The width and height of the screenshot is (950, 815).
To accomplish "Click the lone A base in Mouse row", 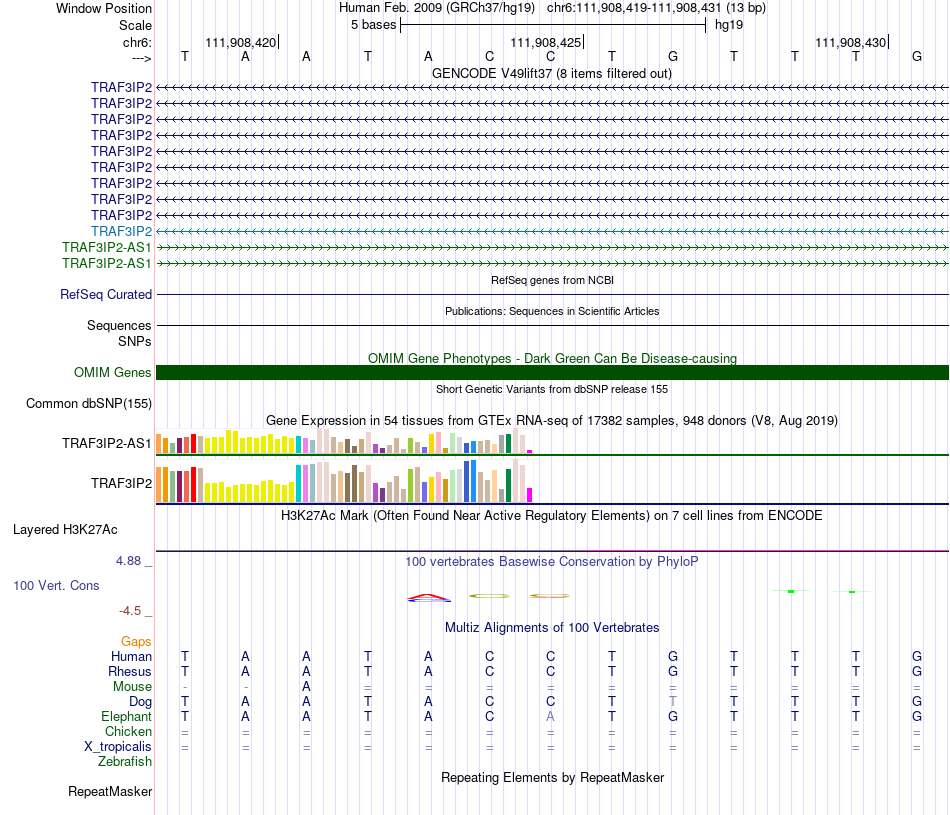I will click(x=307, y=687).
